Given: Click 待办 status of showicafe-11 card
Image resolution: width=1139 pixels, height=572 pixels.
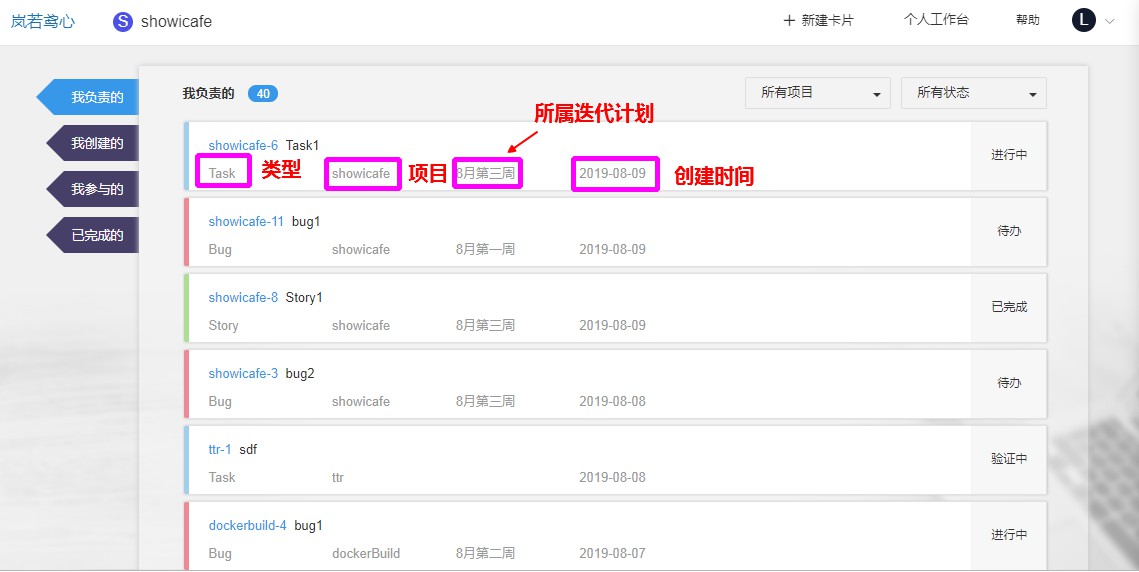Looking at the screenshot, I should (1009, 231).
